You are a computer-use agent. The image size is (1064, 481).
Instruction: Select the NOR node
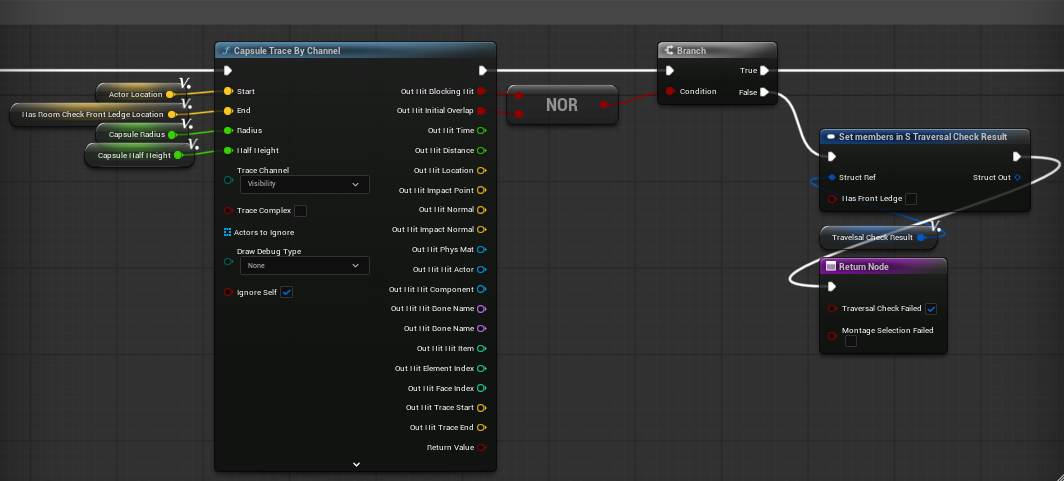click(562, 105)
